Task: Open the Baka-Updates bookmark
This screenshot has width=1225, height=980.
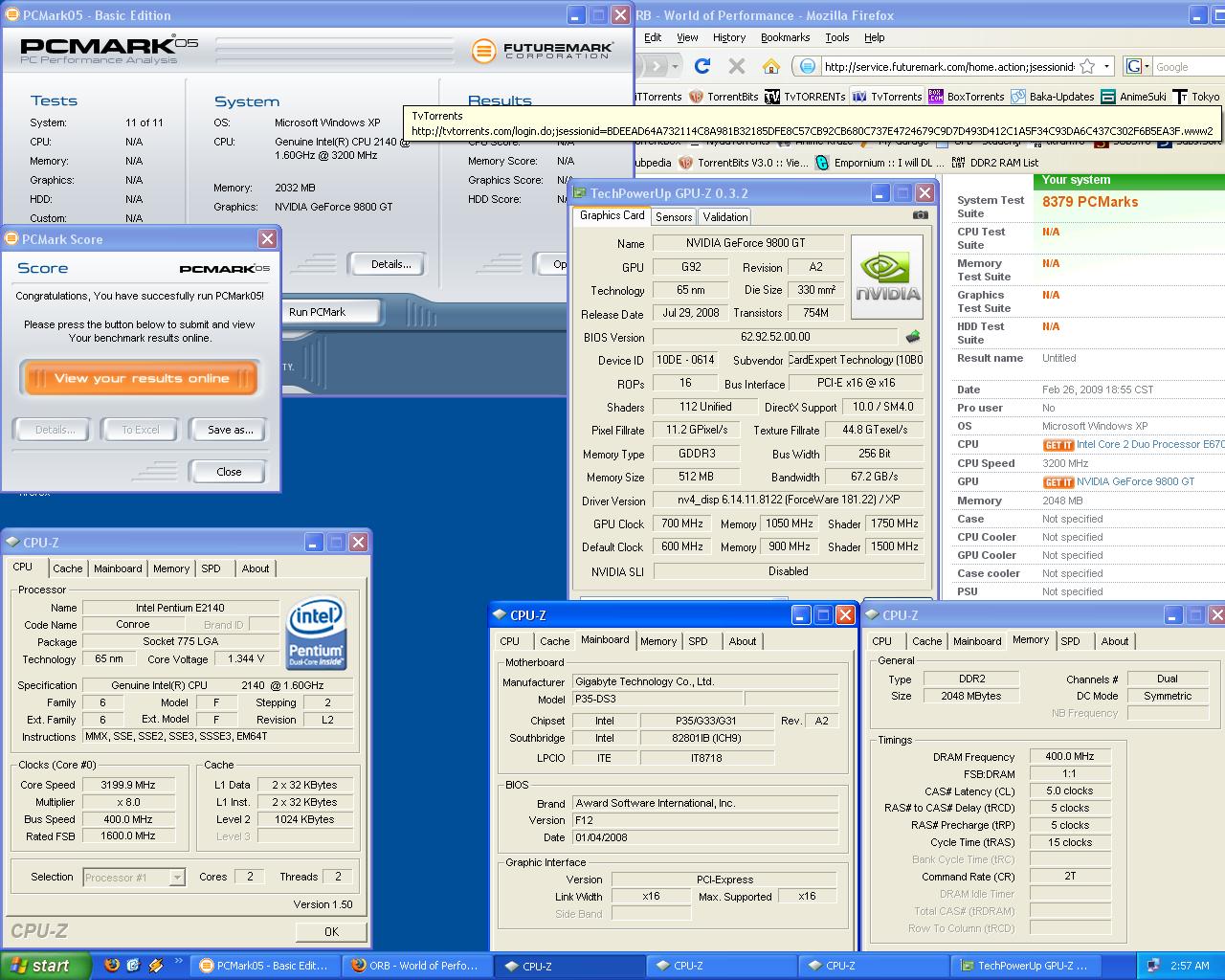Action: pos(1053,97)
